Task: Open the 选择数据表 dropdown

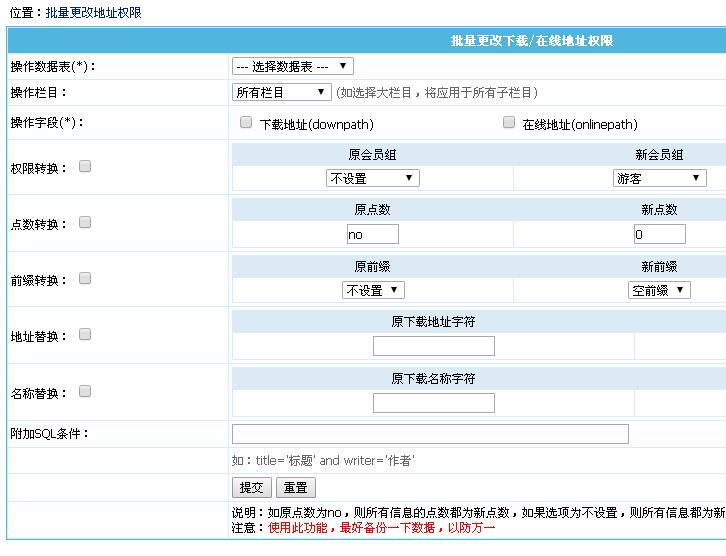Action: [293, 66]
